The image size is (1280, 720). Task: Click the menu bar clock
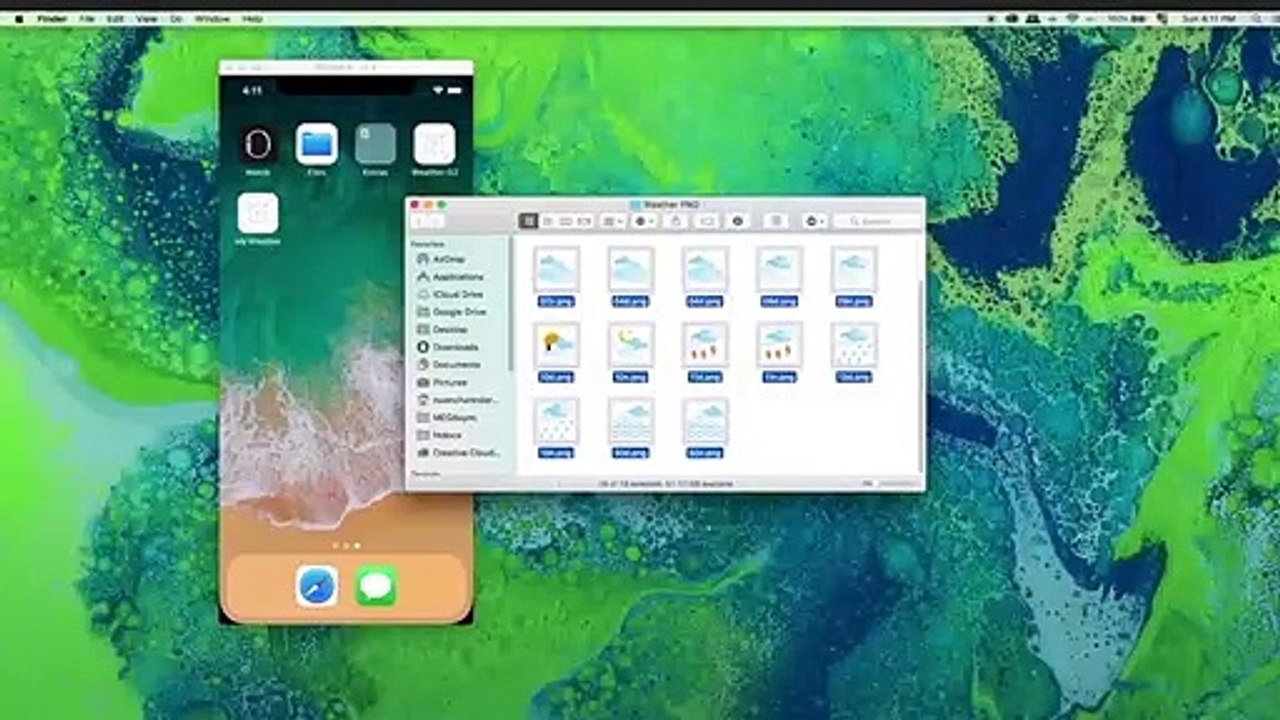(x=1208, y=18)
